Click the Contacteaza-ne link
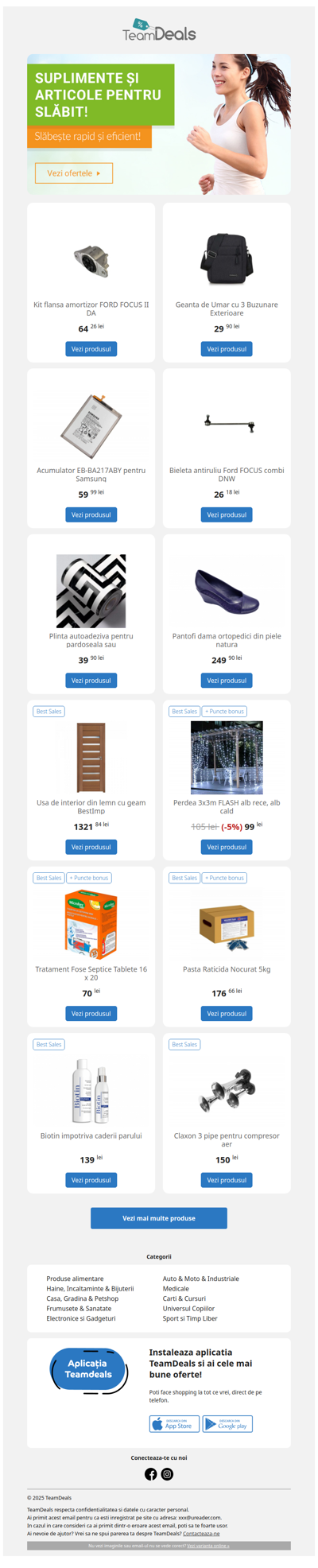Screen dimensions: 318x1568 pyautogui.click(x=201, y=1534)
